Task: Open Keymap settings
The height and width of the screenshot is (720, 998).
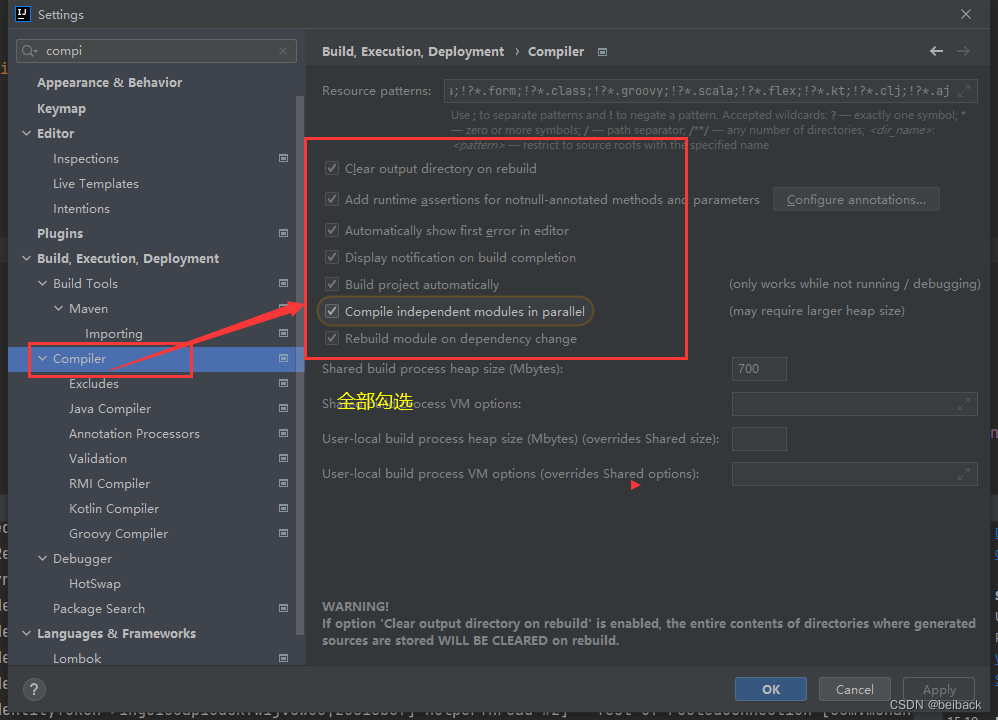Action: [61, 109]
